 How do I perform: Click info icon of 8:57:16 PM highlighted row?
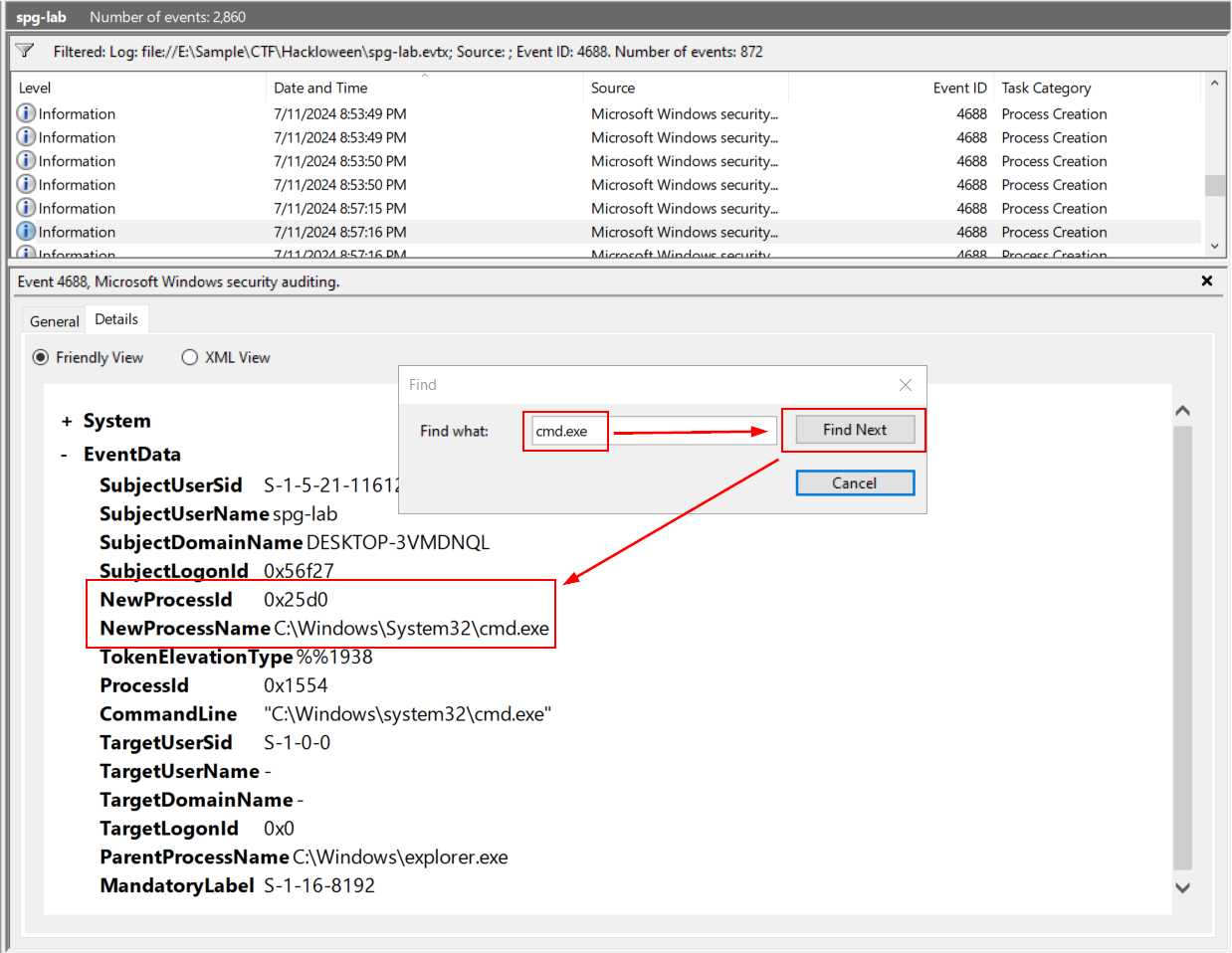click(26, 232)
